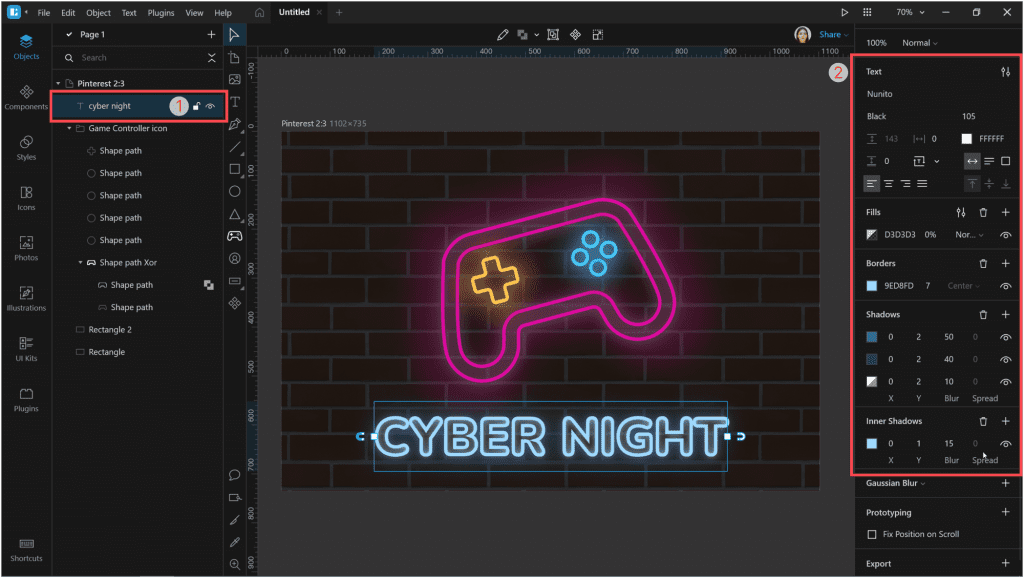Open the Normal blend mode dropdown

(920, 43)
